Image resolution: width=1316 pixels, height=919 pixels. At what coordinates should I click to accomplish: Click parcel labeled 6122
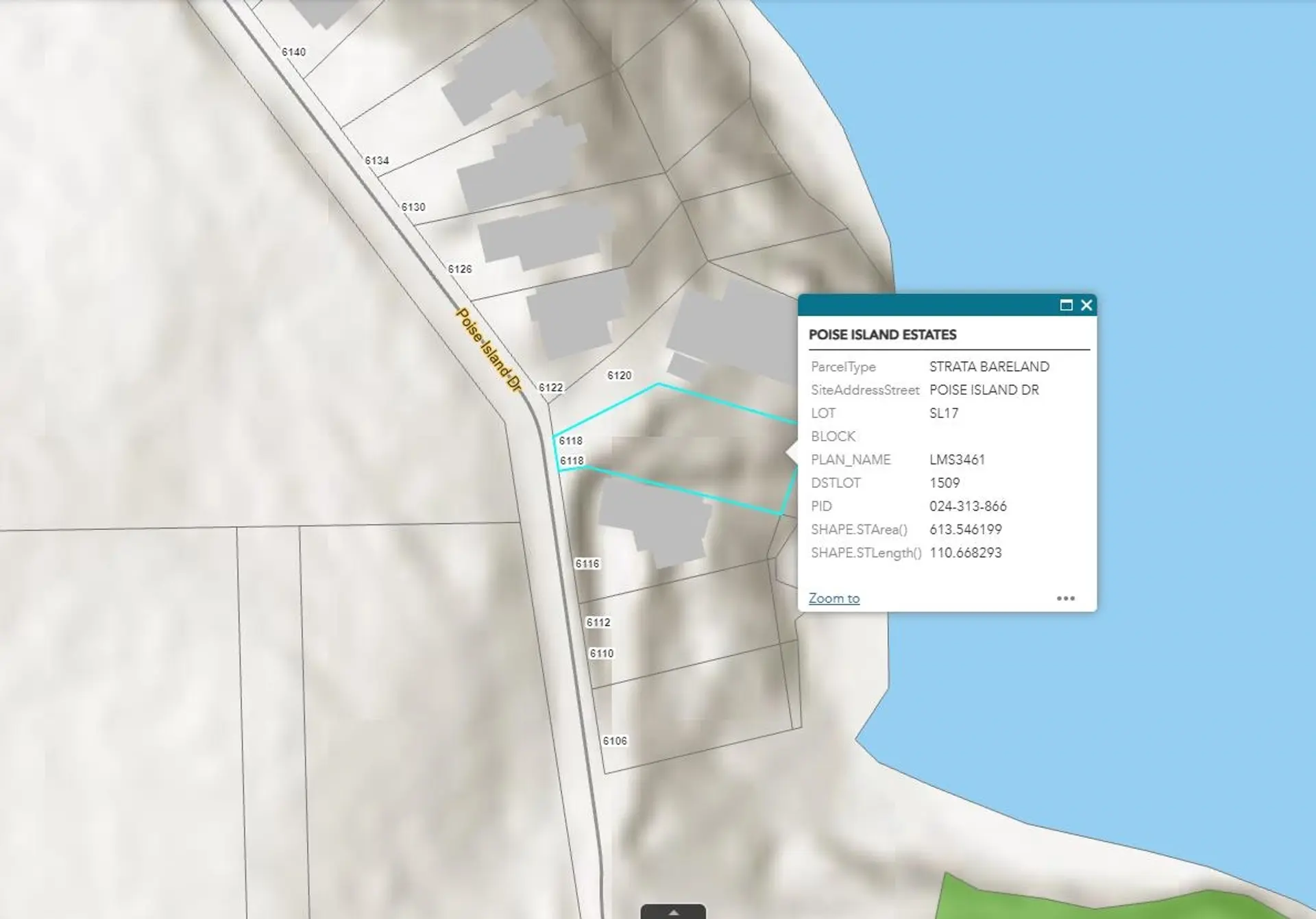point(550,387)
